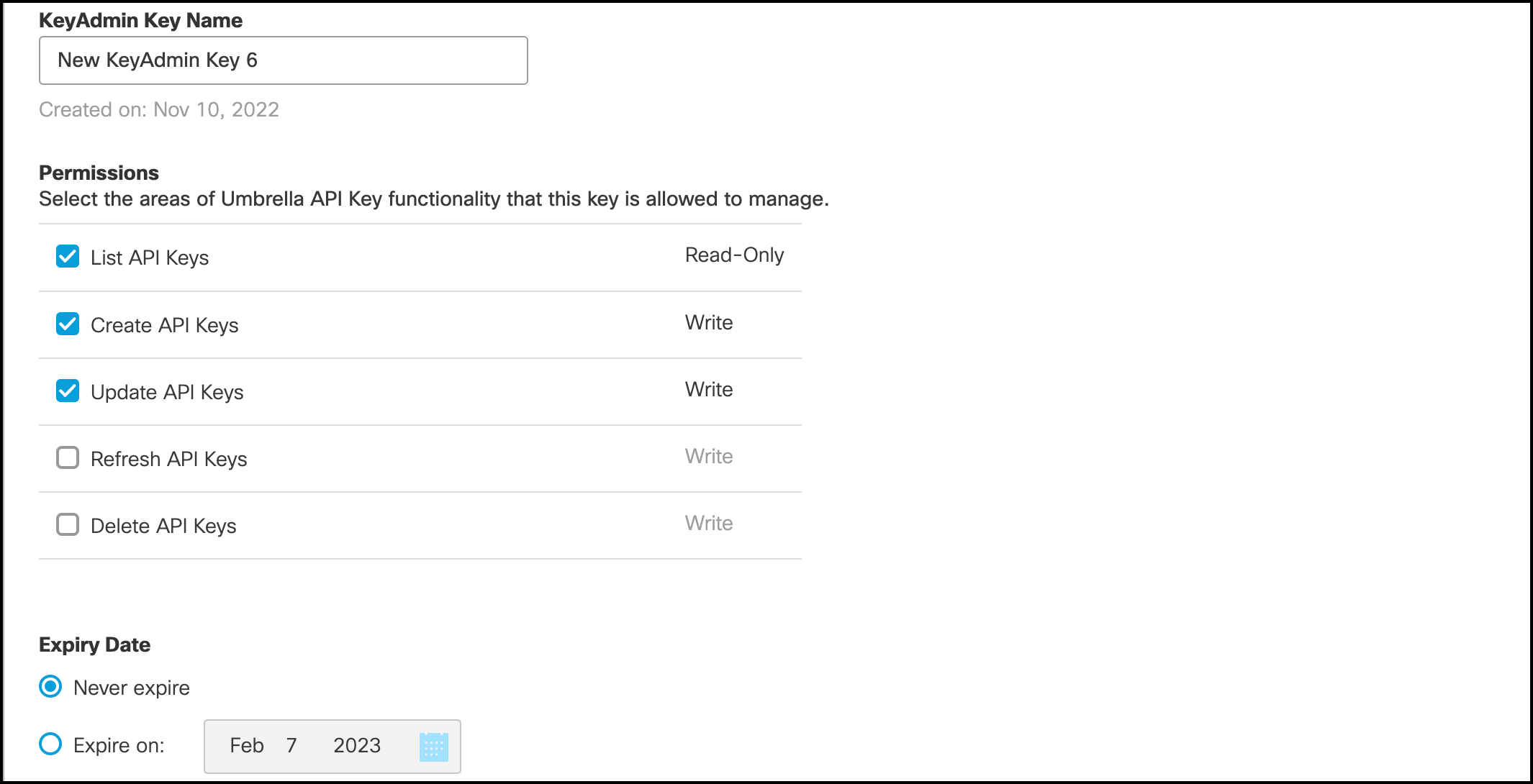The image size is (1533, 784).
Task: Click the Created on Nov 10, 2022 text
Action: pyautogui.click(x=158, y=109)
